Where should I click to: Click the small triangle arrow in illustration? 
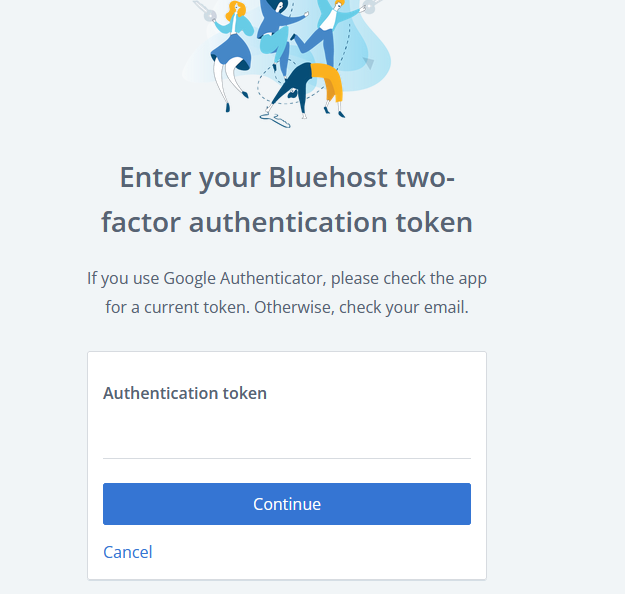click(x=368, y=64)
